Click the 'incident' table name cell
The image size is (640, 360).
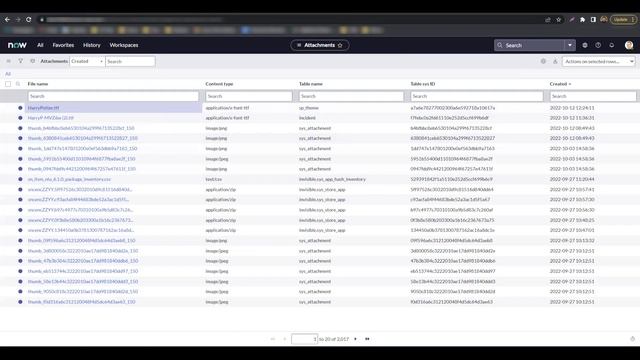point(307,118)
